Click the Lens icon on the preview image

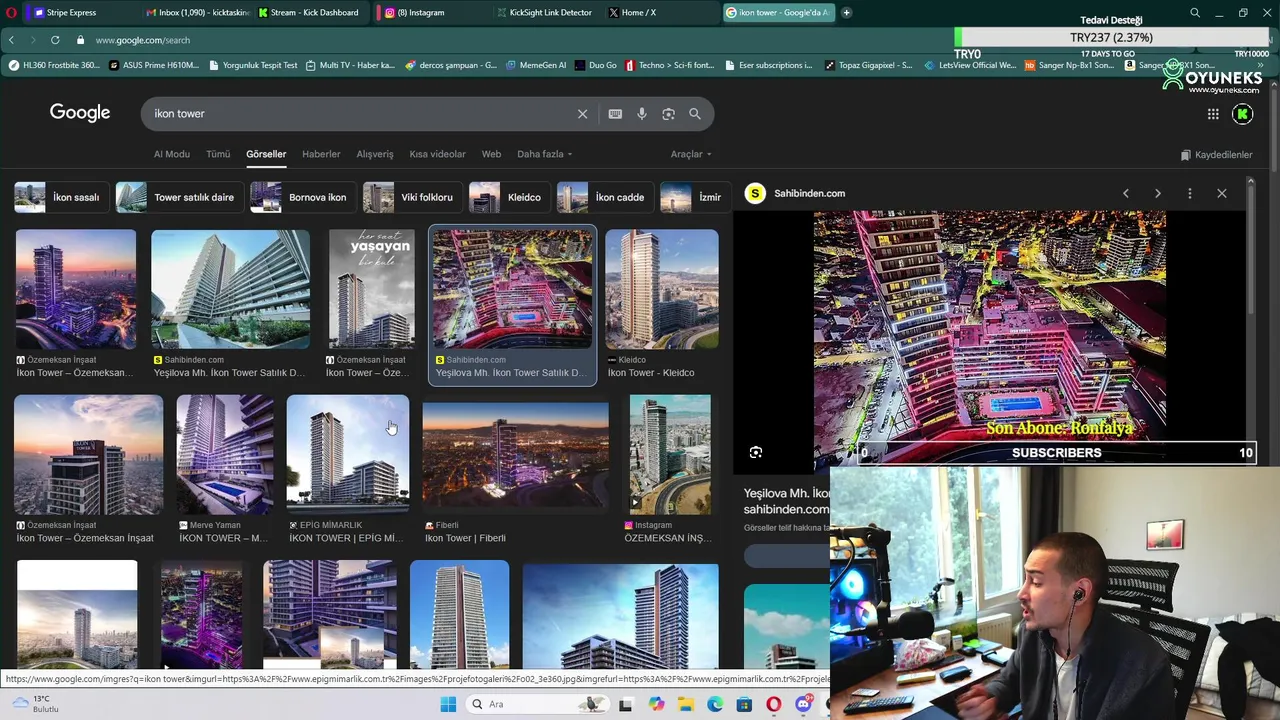756,452
